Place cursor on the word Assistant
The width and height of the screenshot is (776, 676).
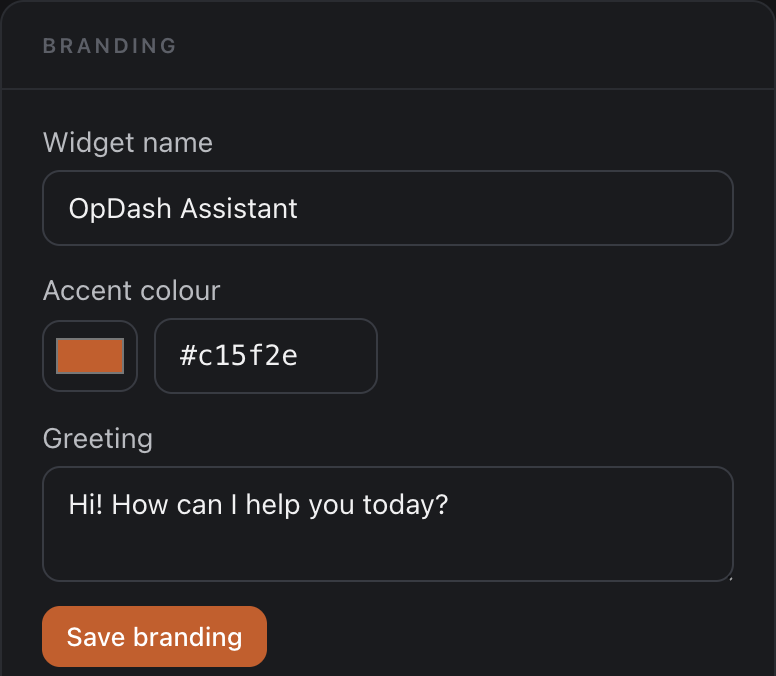(239, 208)
